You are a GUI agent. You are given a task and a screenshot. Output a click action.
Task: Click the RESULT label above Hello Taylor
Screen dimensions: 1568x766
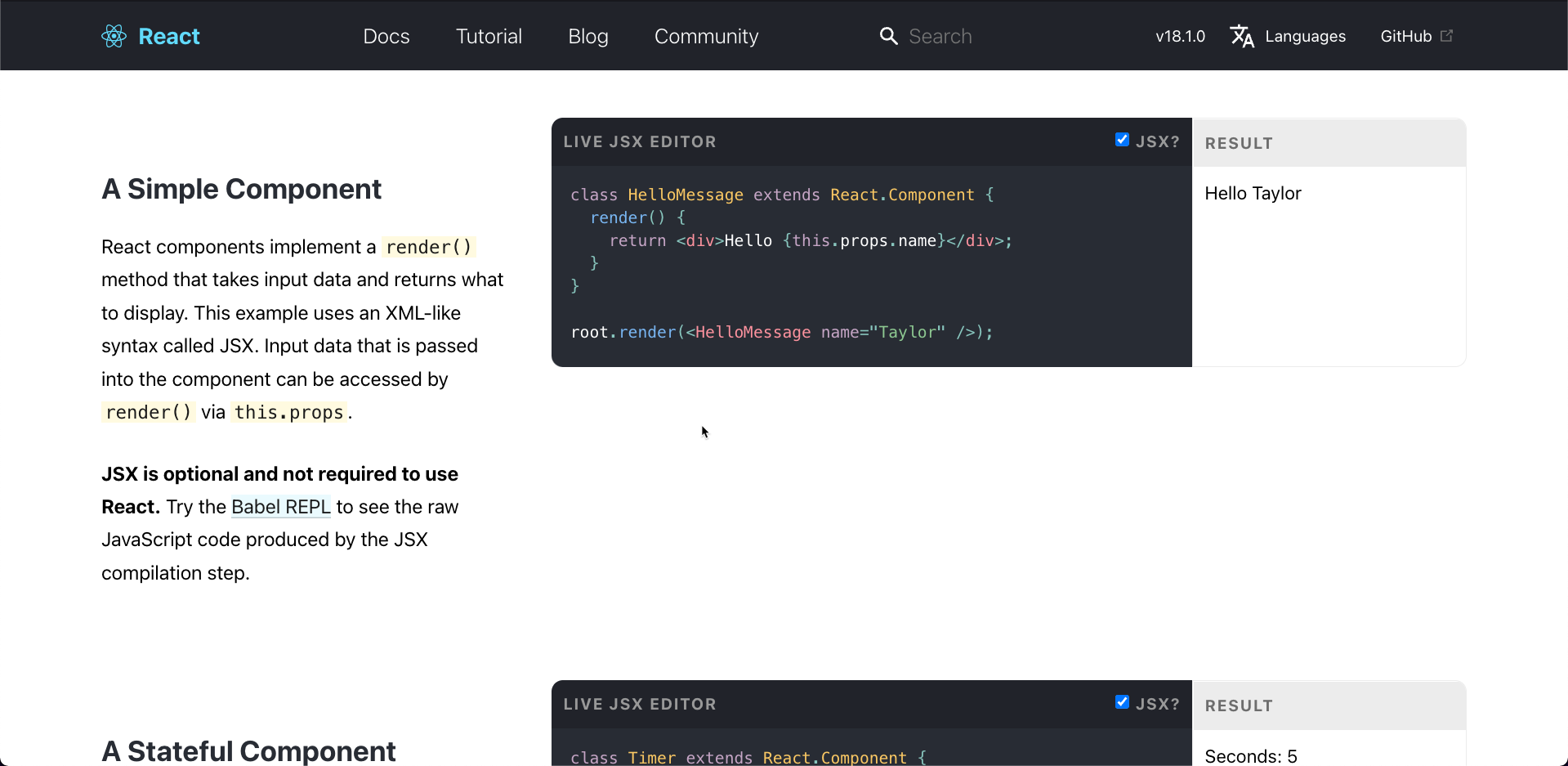tap(1239, 143)
